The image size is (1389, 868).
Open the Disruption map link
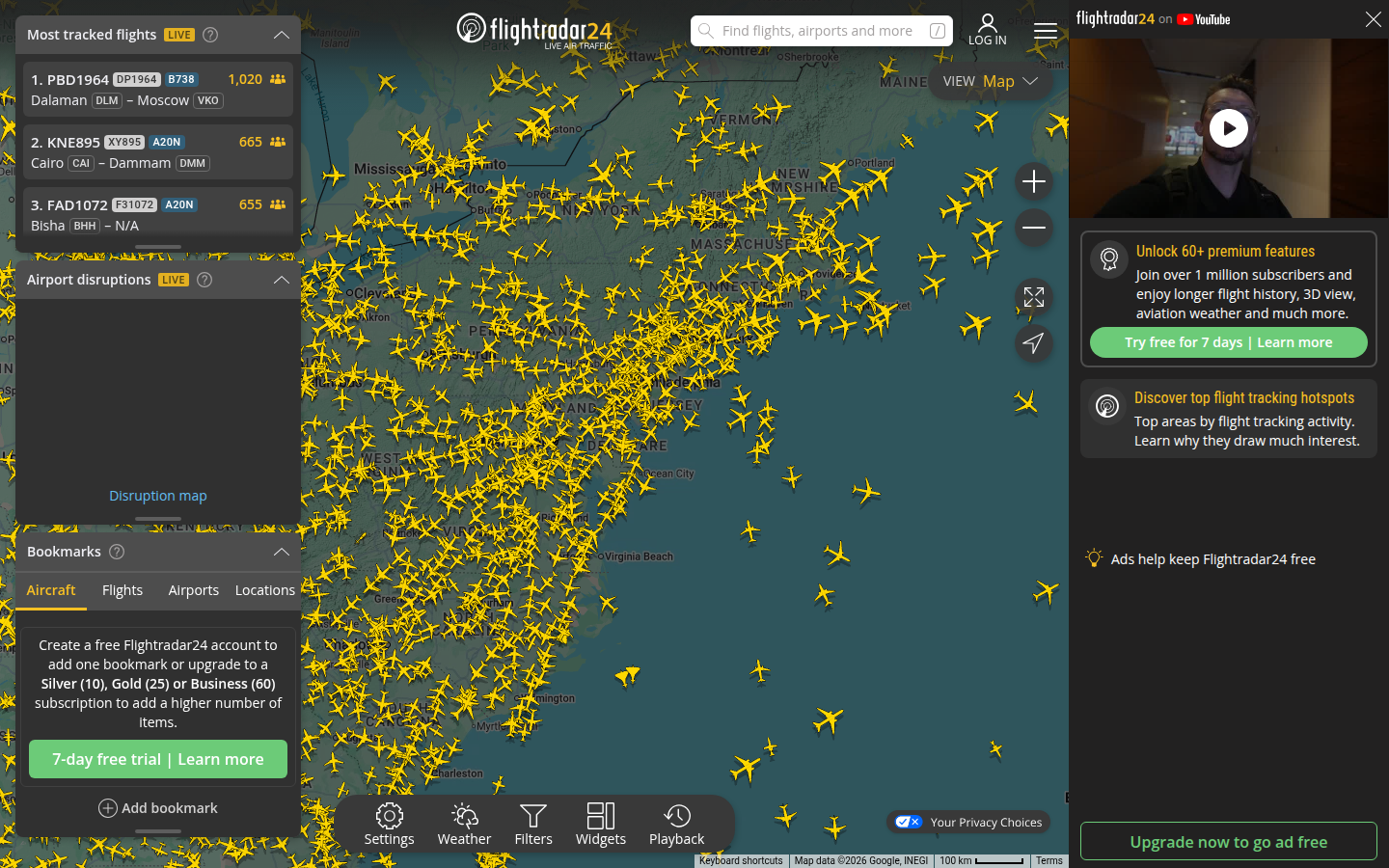[158, 496]
